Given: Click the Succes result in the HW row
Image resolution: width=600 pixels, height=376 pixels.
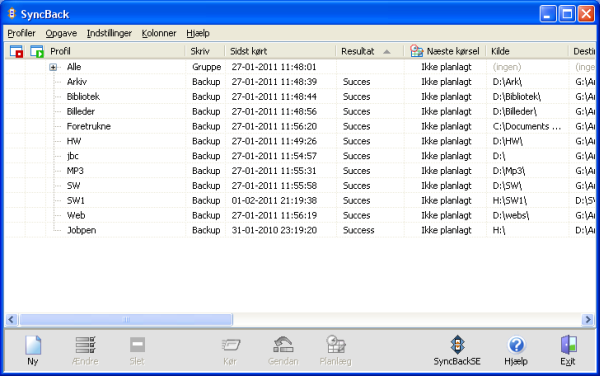Looking at the screenshot, I should tap(357, 141).
